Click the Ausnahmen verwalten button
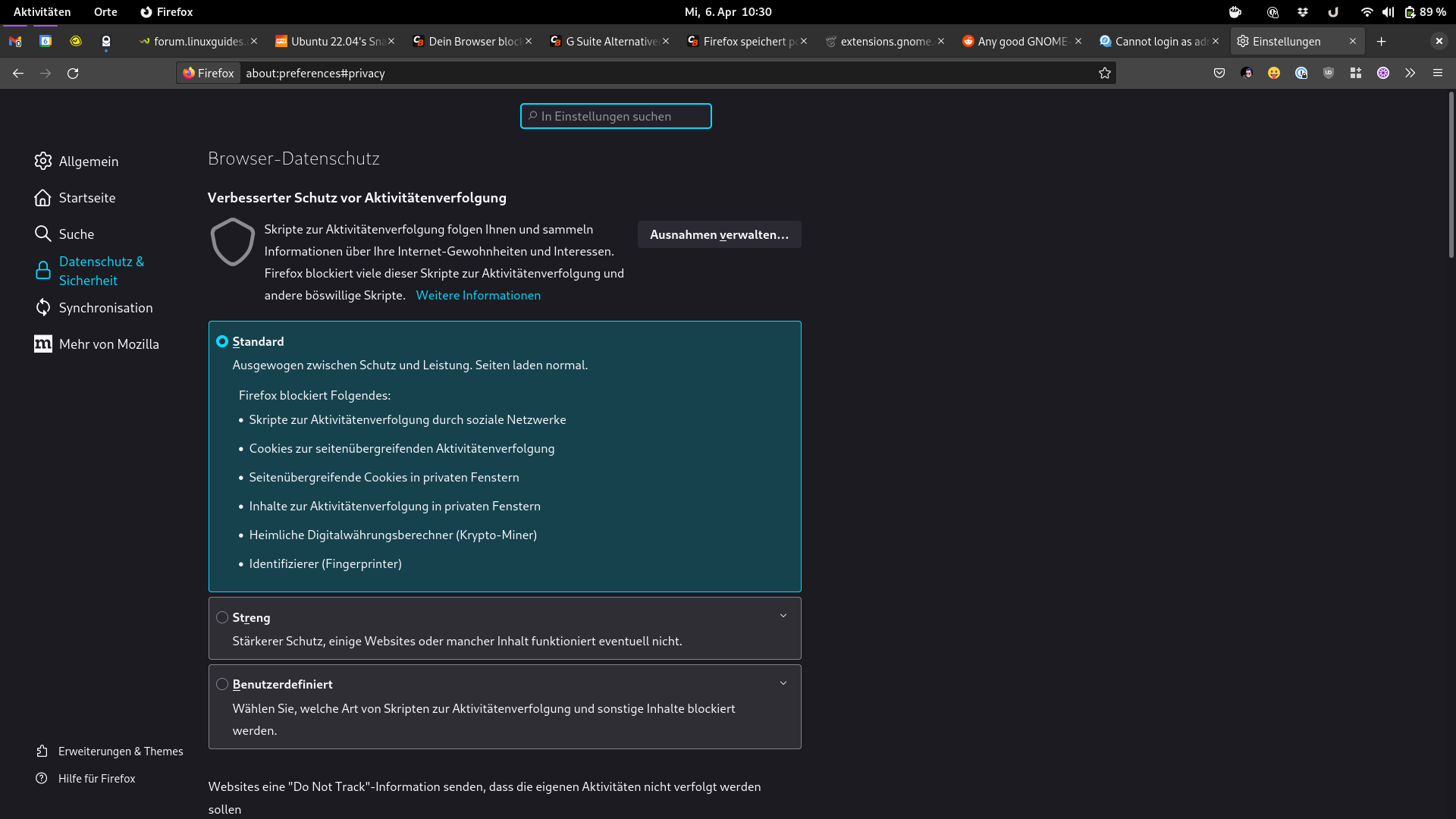1456x819 pixels. [x=718, y=234]
